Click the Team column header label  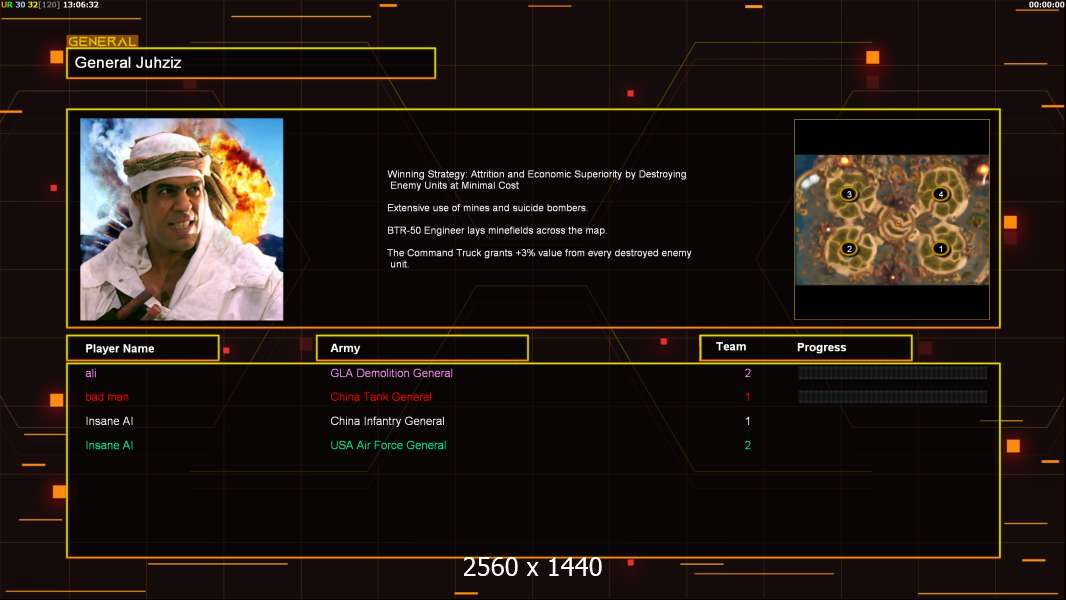(x=731, y=347)
